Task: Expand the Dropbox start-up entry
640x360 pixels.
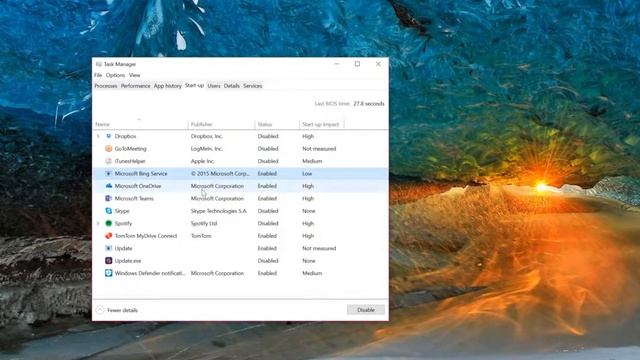Action: click(98, 136)
